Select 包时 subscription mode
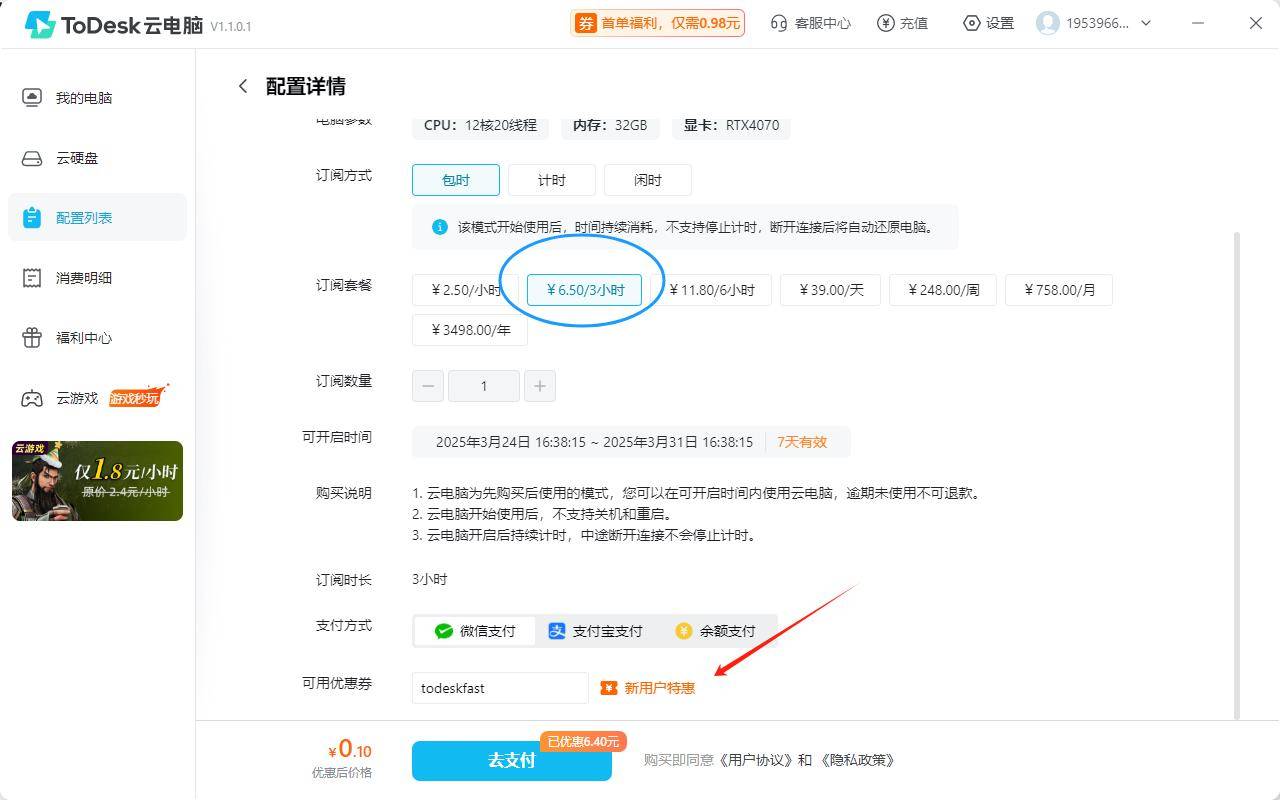The height and width of the screenshot is (800, 1280). [x=455, y=180]
